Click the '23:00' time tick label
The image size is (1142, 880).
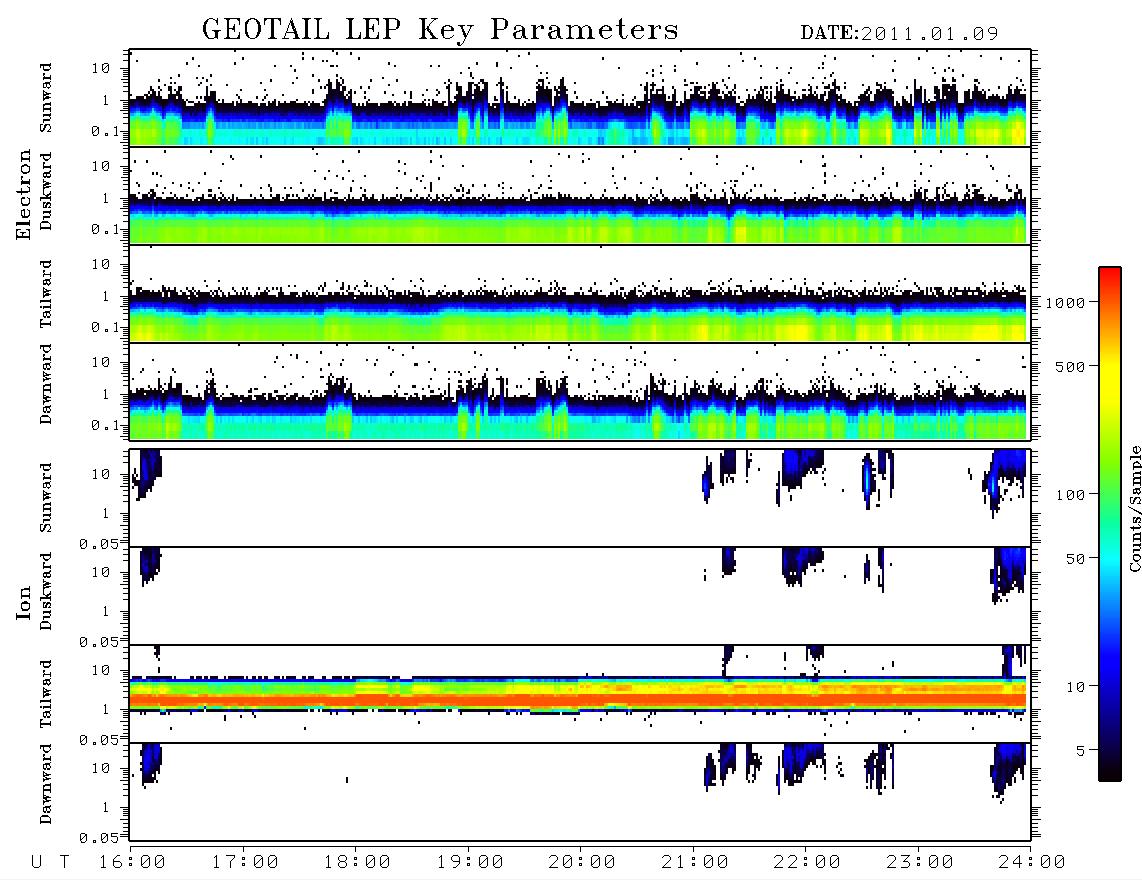(x=920, y=862)
